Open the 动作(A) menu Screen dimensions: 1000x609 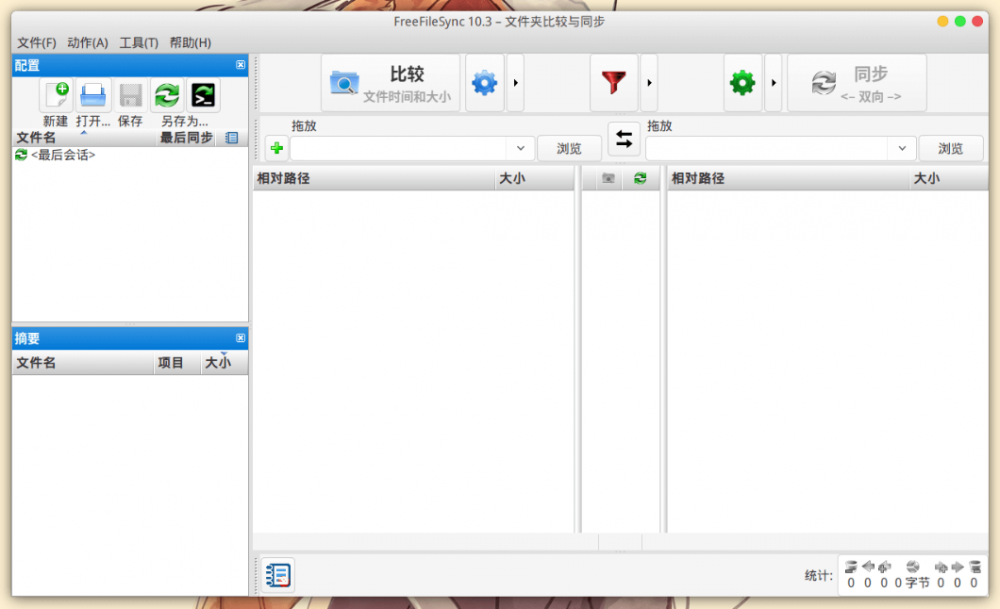coord(87,43)
